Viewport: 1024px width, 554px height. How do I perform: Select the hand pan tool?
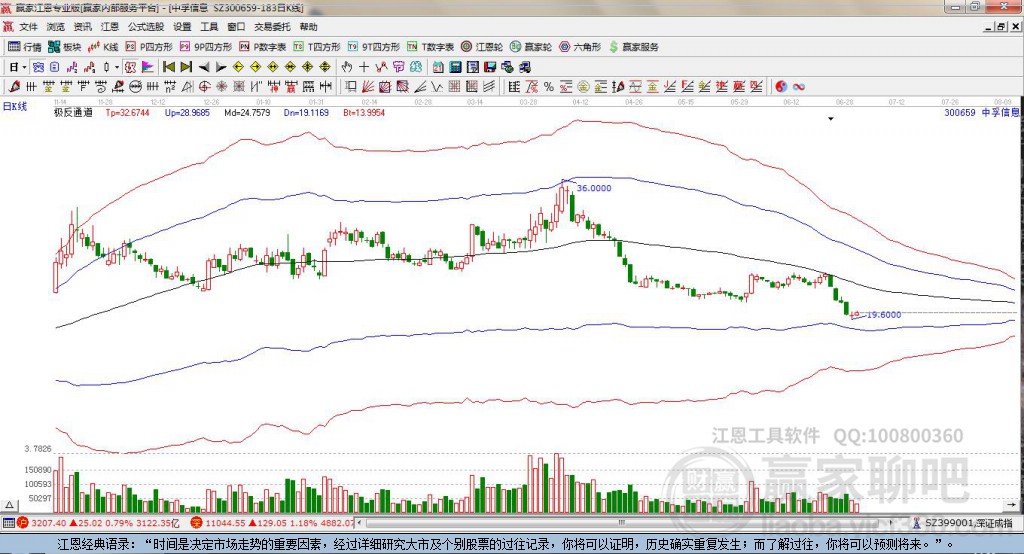347,67
